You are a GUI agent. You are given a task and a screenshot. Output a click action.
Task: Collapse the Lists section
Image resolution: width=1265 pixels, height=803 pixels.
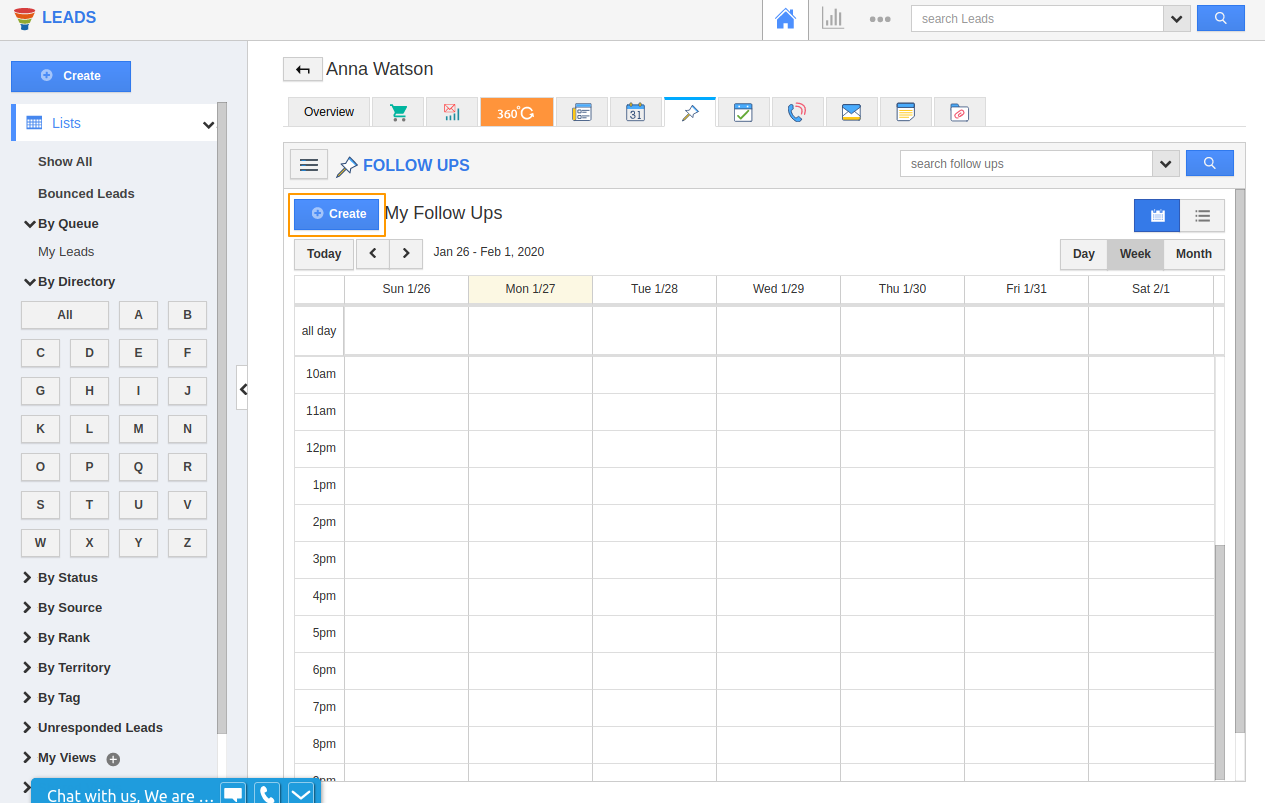tap(209, 125)
